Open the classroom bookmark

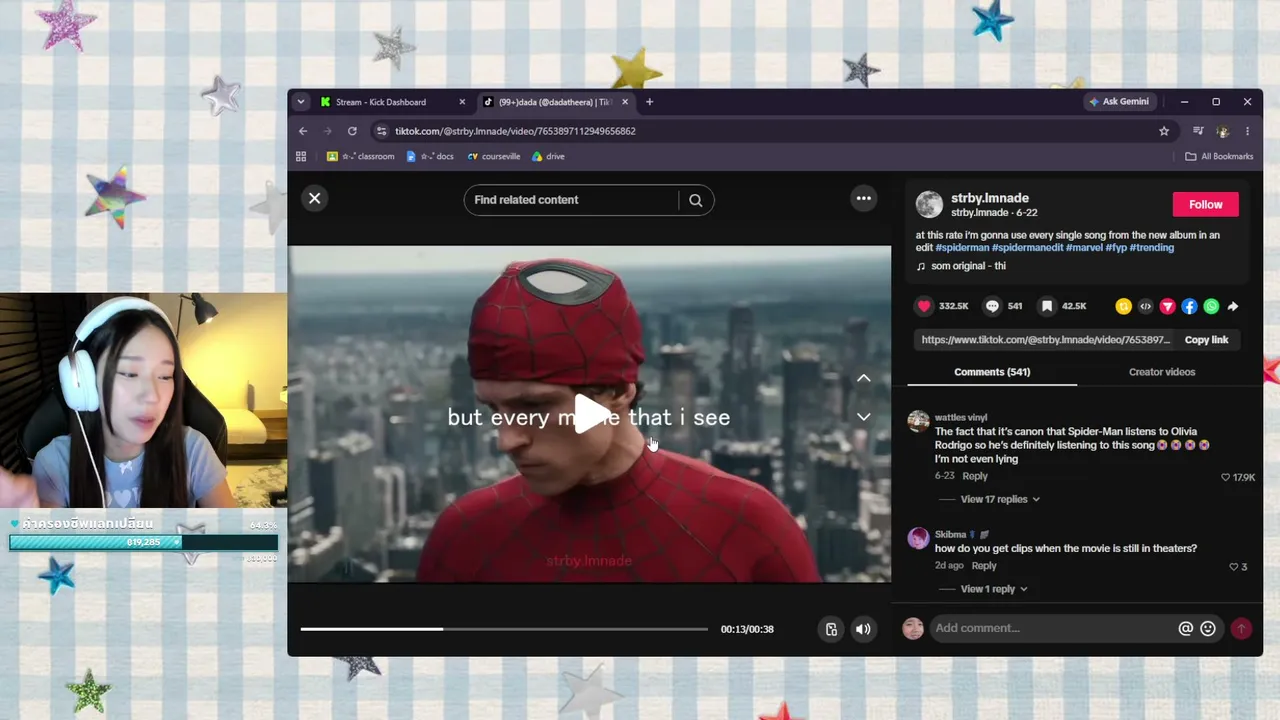[x=361, y=157]
